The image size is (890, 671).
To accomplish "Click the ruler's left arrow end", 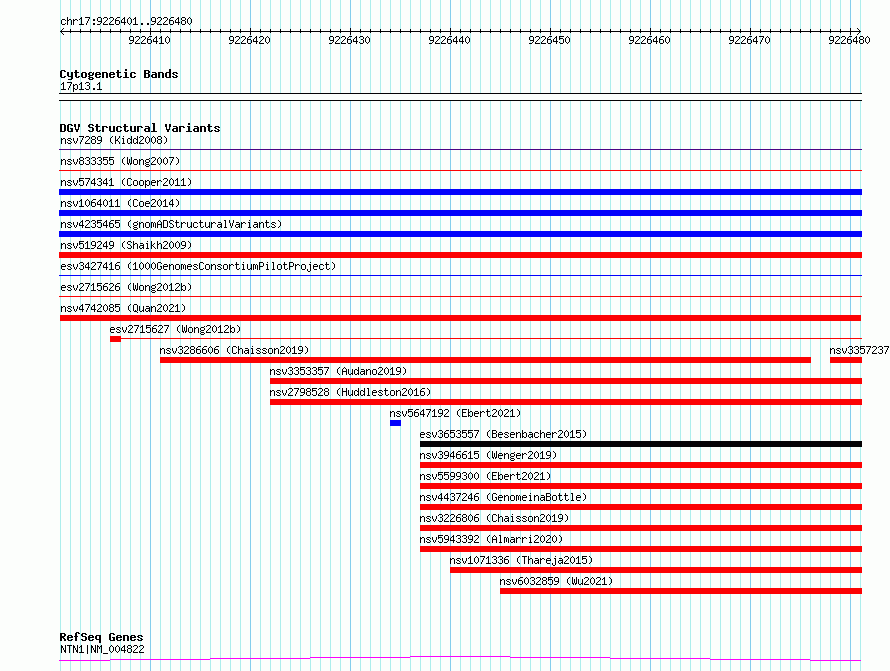I will click(62, 31).
